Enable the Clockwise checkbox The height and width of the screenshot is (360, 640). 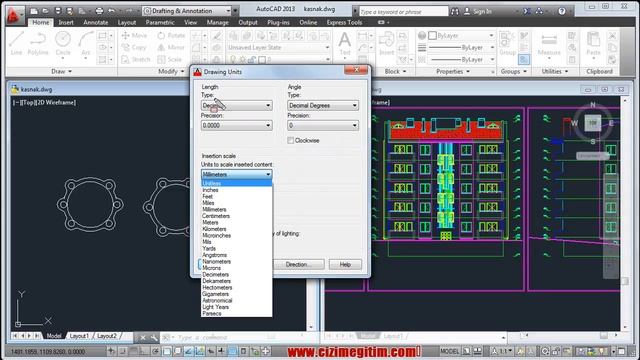(x=290, y=140)
